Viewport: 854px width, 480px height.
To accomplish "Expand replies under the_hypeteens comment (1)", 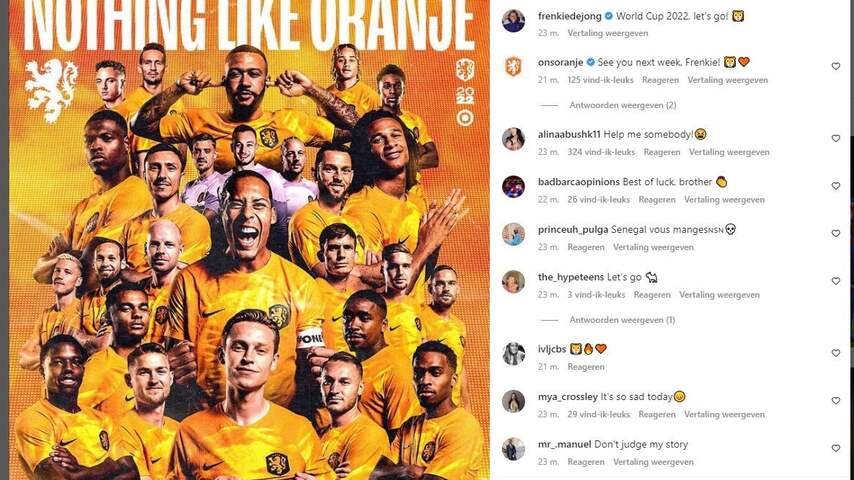I will tap(622, 320).
